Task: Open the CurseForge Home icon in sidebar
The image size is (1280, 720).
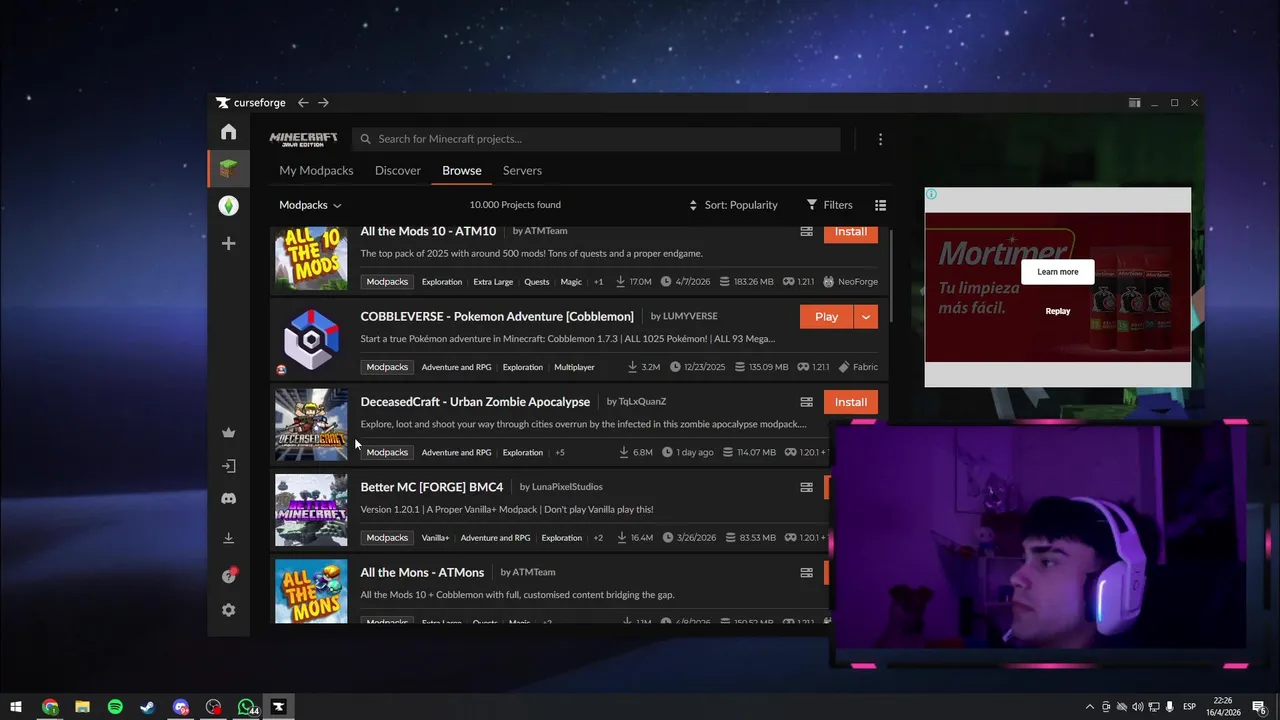Action: (228, 132)
